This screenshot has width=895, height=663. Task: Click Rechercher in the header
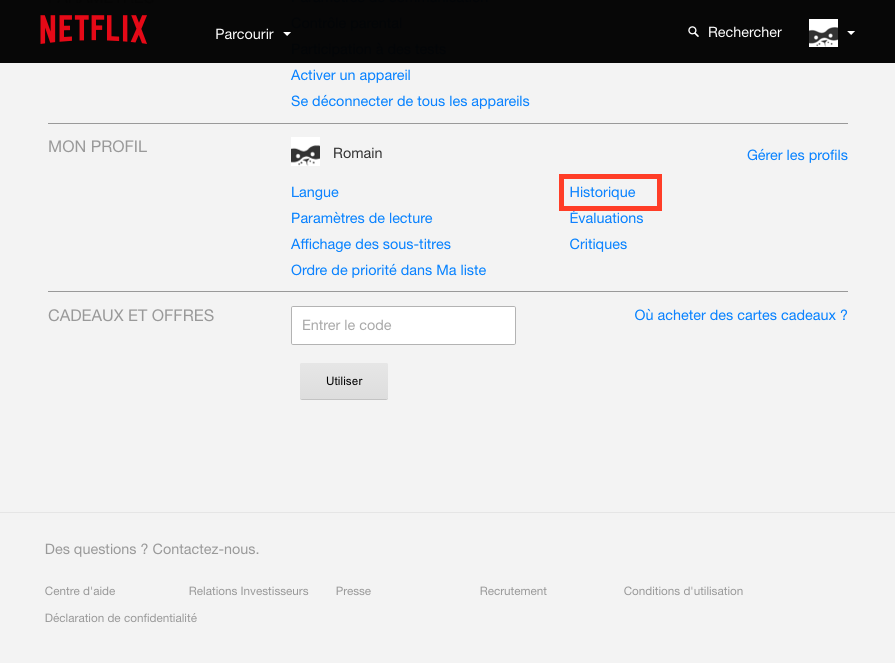pyautogui.click(x=744, y=33)
